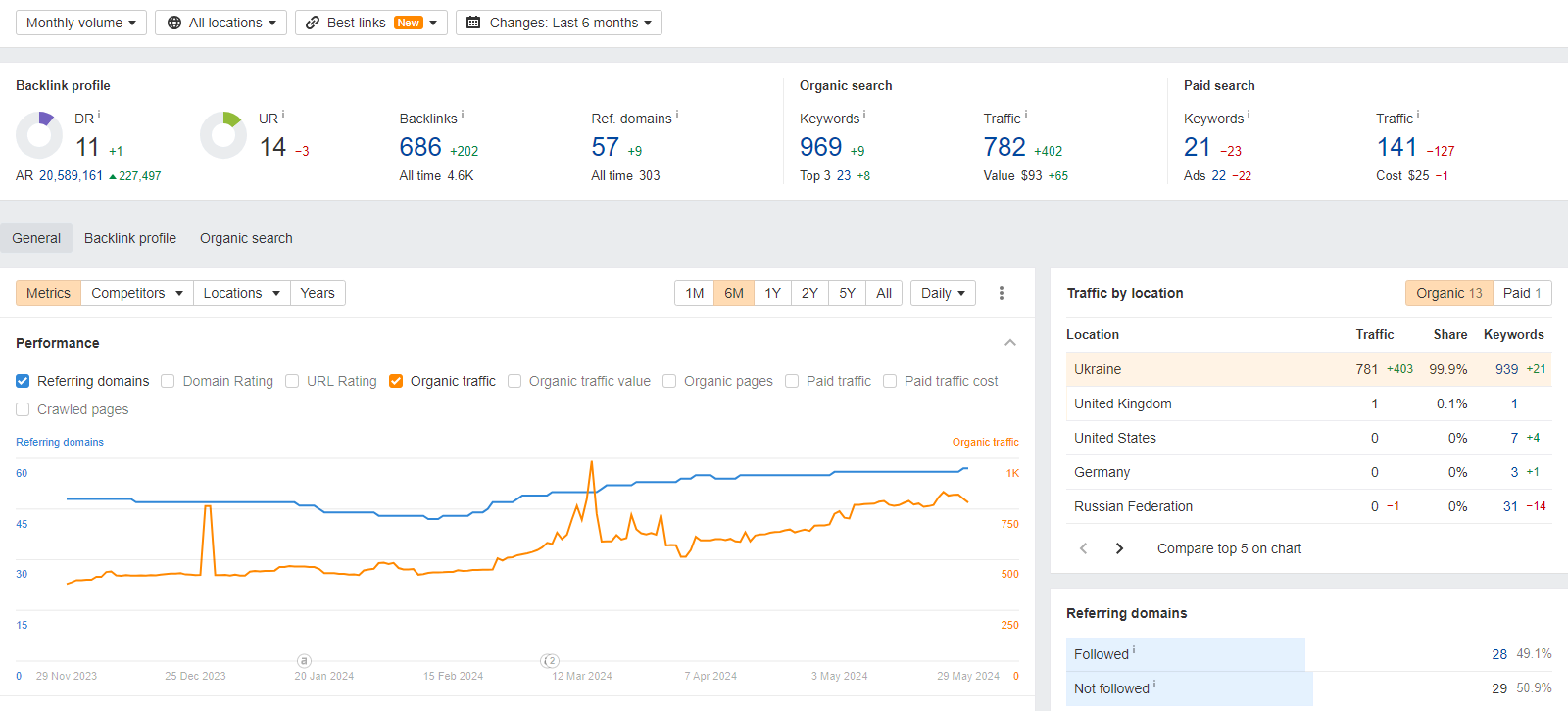Switch to the Backlink profile tab
Screen dimensions: 1568x711
130,238
